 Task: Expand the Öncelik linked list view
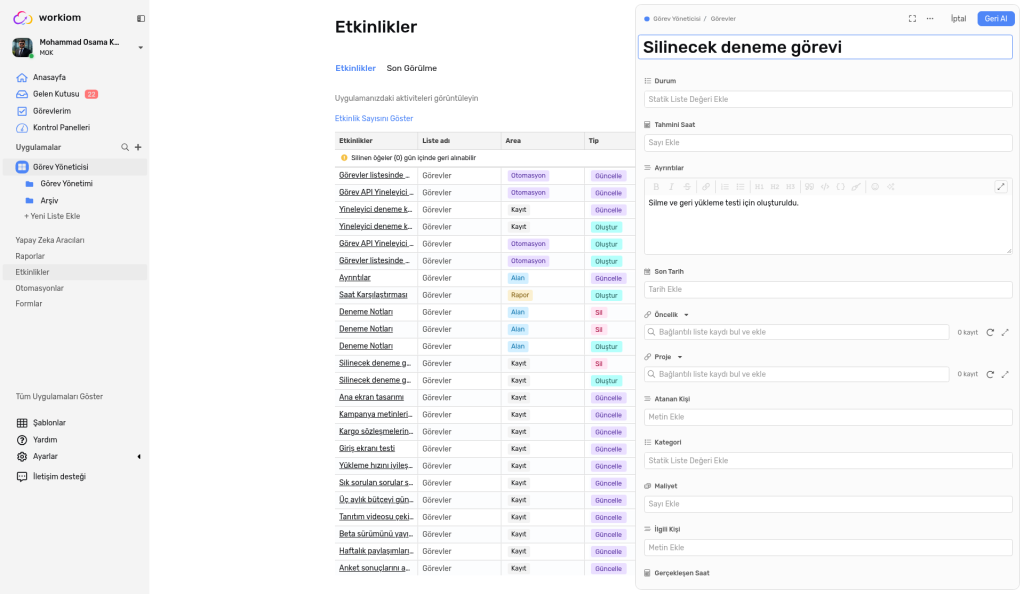point(1005,332)
